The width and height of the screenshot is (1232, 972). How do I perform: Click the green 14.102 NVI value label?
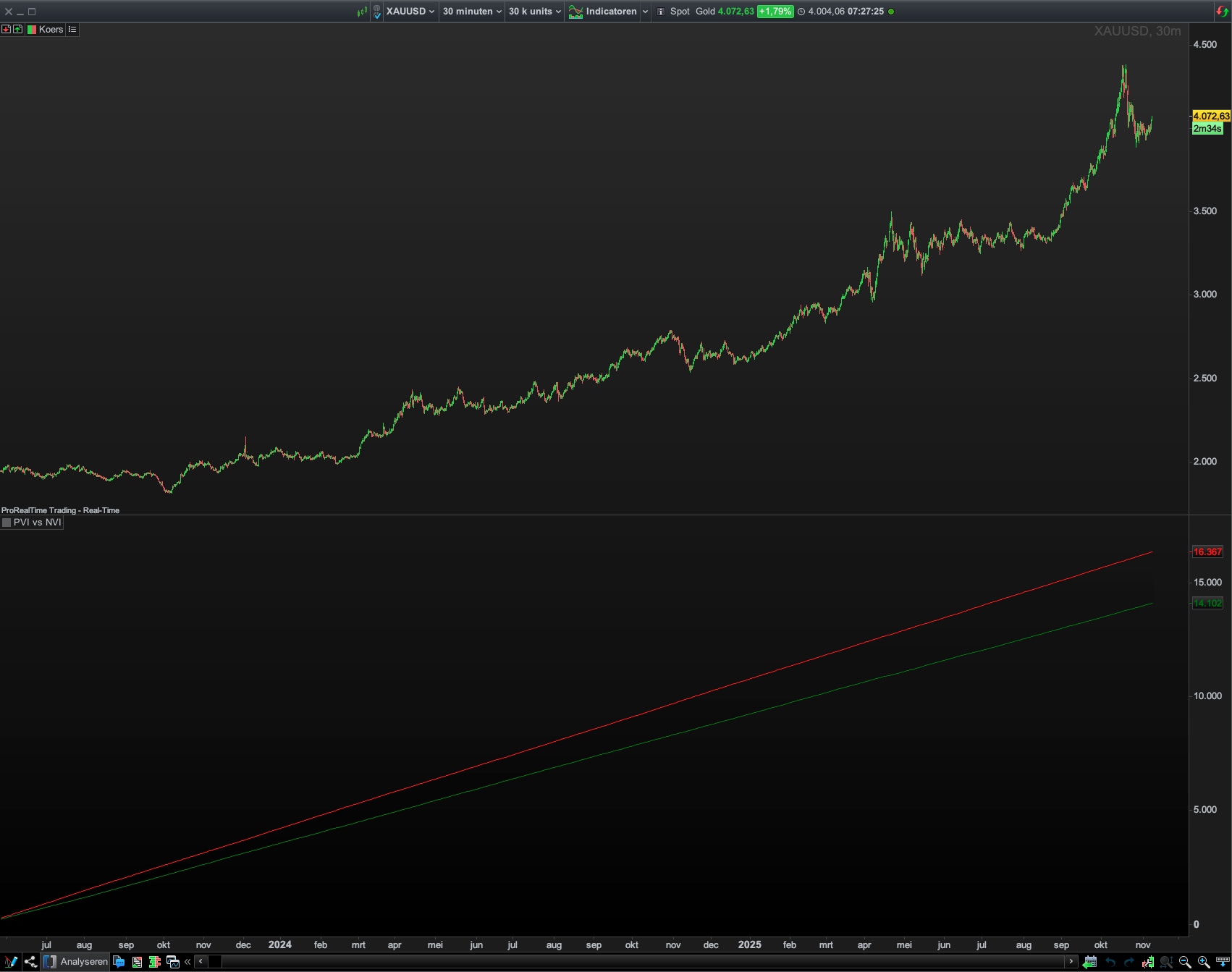pyautogui.click(x=1207, y=603)
